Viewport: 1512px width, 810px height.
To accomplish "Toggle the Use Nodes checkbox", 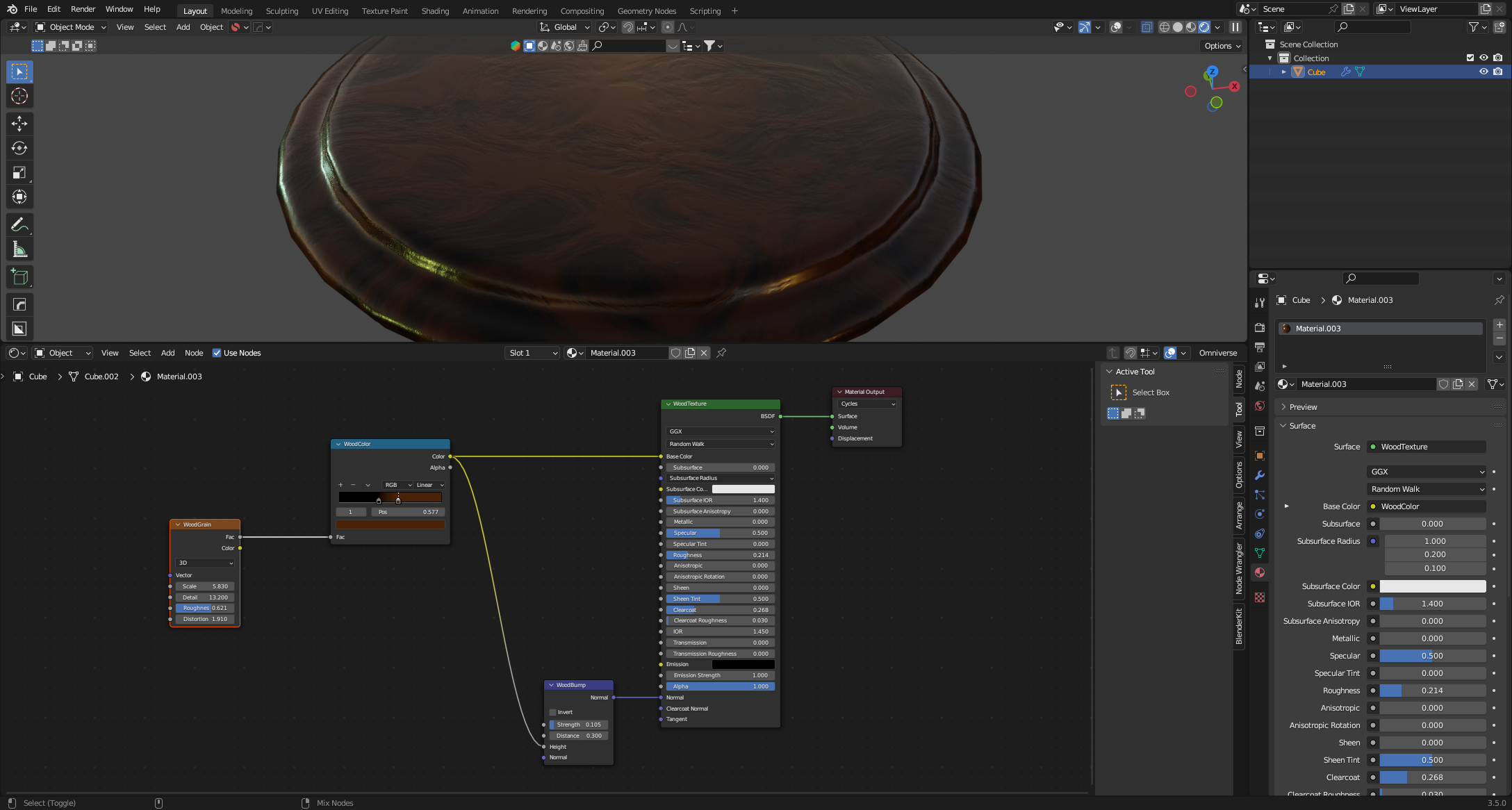I will coord(217,353).
